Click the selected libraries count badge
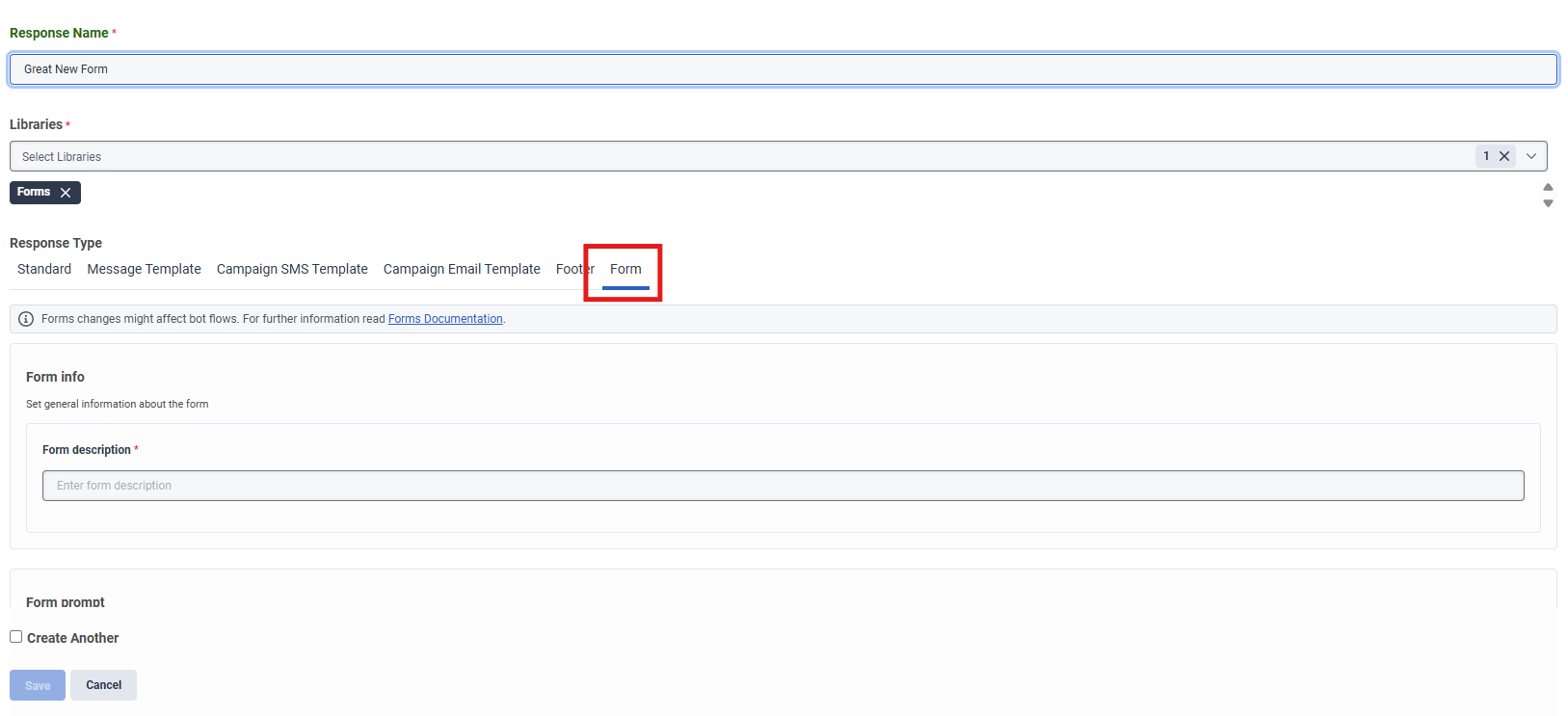 1486,156
